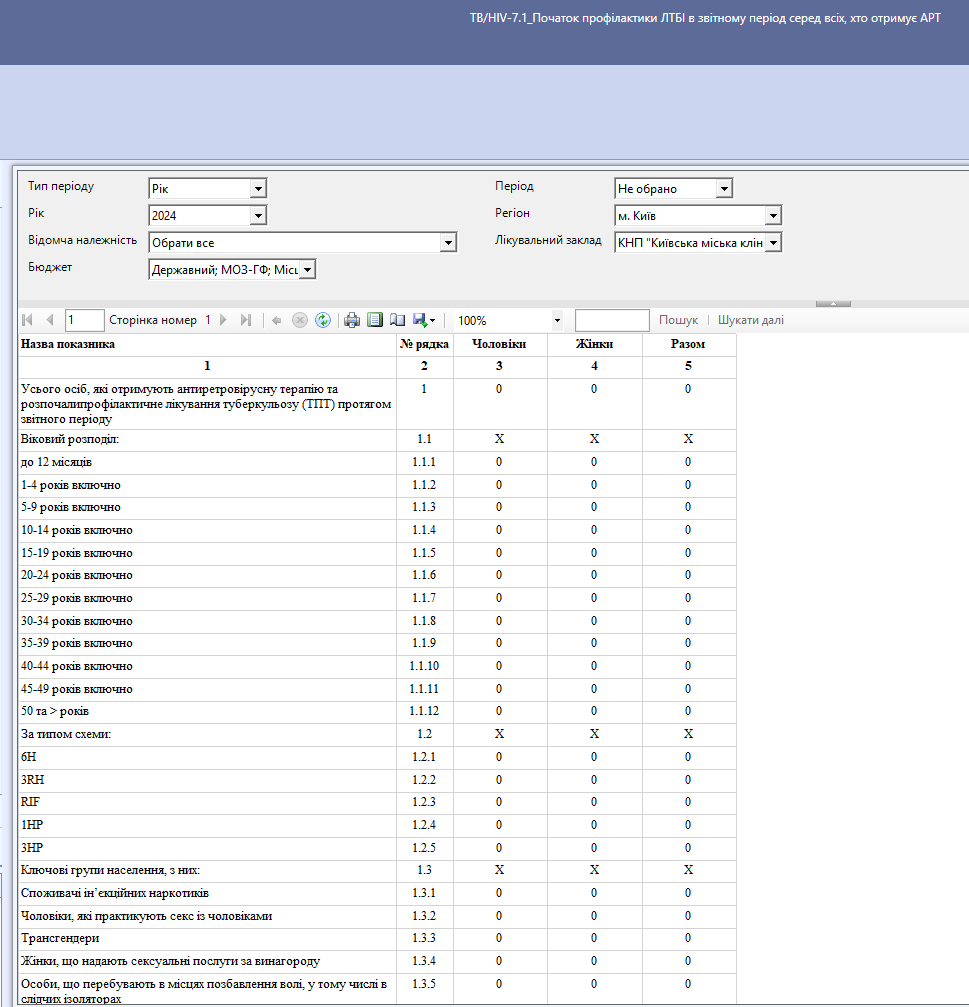Open page setup
The width and height of the screenshot is (969, 1007).
(x=398, y=320)
